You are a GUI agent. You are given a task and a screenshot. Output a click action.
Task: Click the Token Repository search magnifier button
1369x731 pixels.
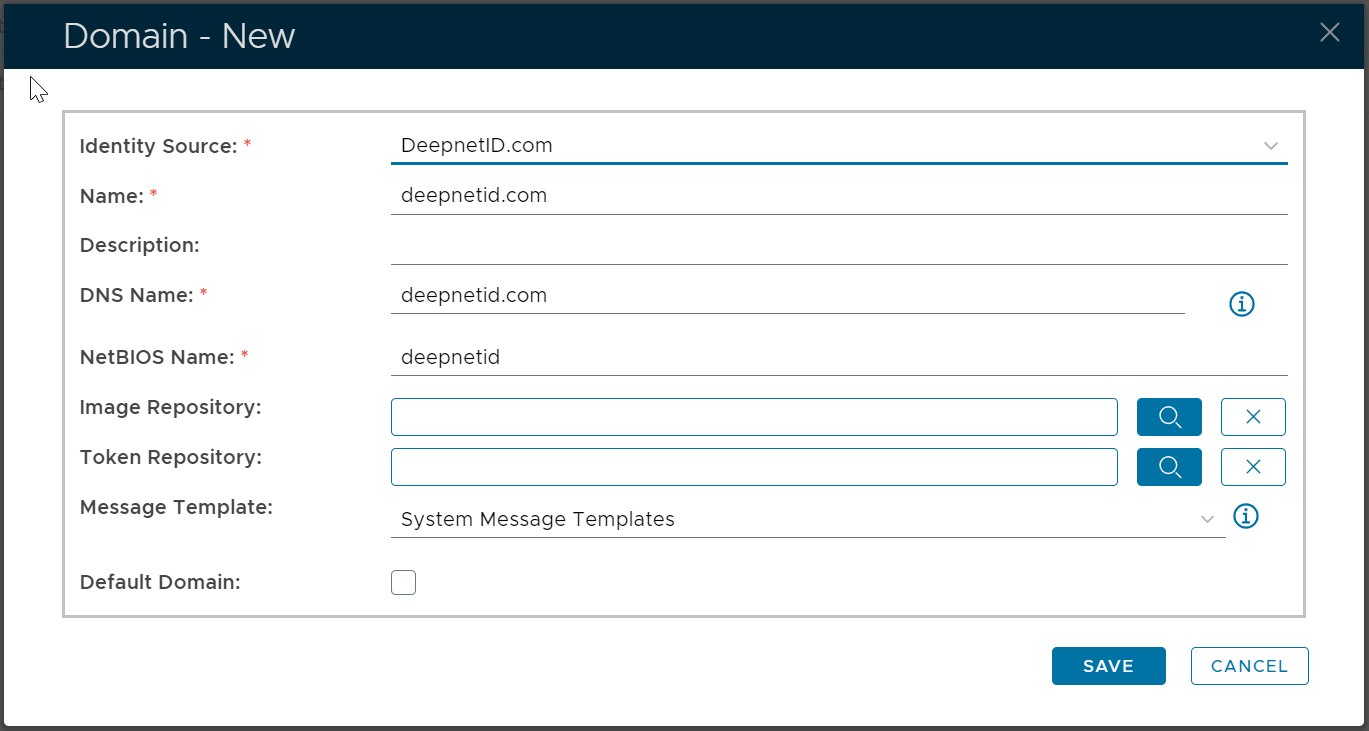tap(1169, 467)
